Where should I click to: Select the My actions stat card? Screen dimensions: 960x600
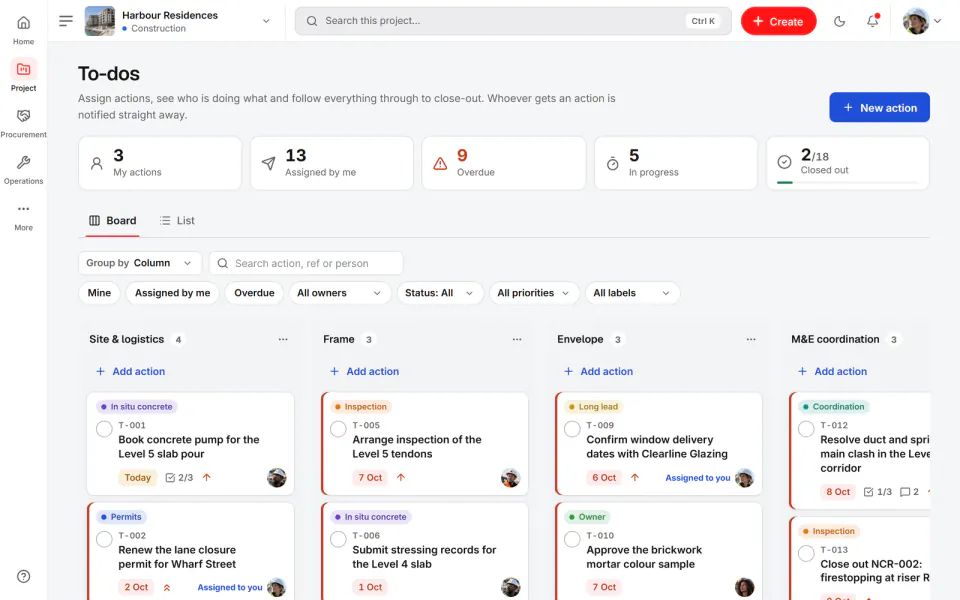tap(160, 163)
